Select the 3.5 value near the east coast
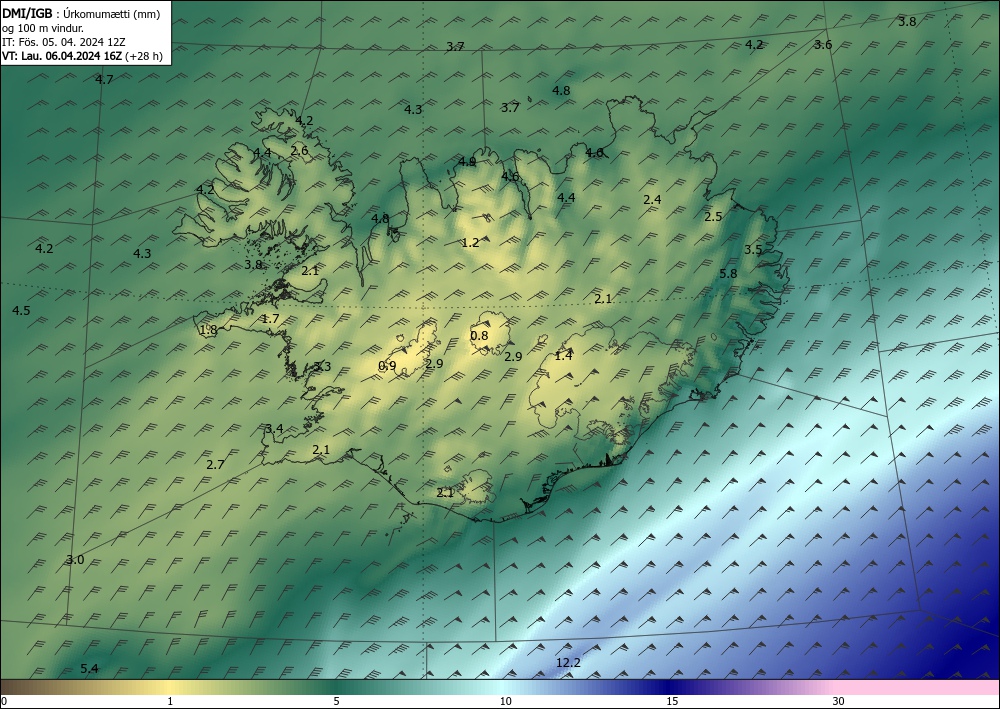The height and width of the screenshot is (709, 1000). (x=753, y=249)
